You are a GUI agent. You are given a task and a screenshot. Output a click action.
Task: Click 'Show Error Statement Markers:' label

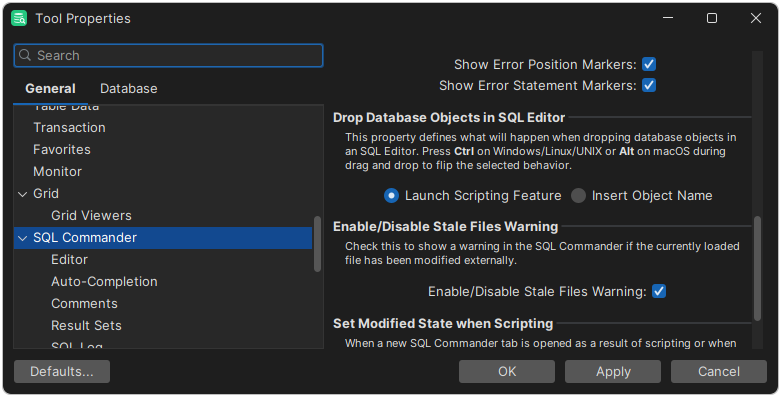point(537,86)
